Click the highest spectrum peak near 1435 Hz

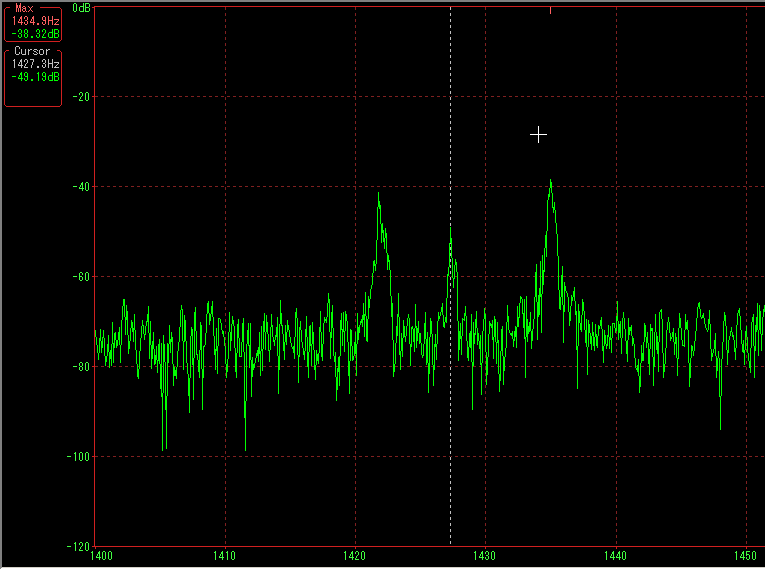[551, 182]
